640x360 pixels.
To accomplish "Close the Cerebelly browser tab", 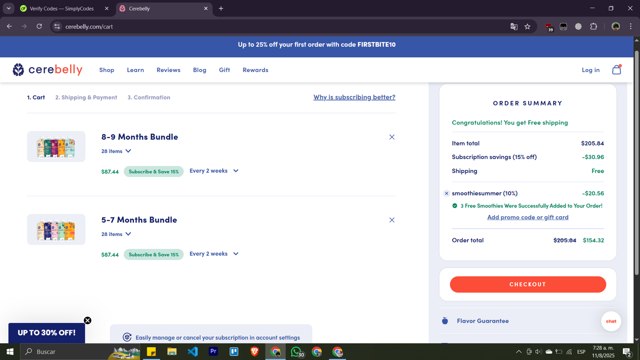I will click(x=206, y=9).
